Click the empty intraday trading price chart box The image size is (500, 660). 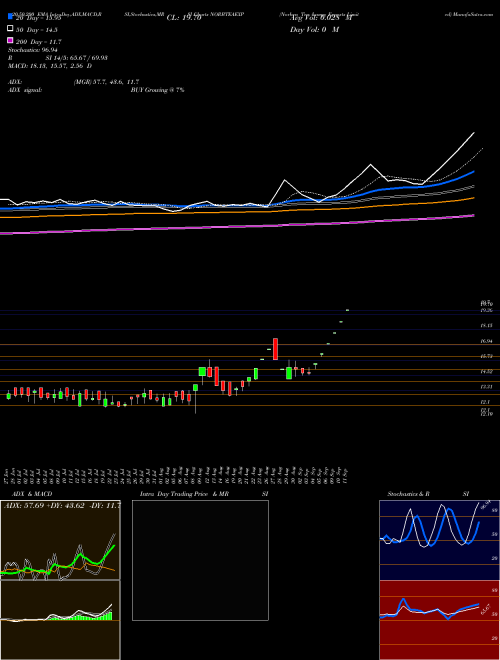tap(200, 560)
